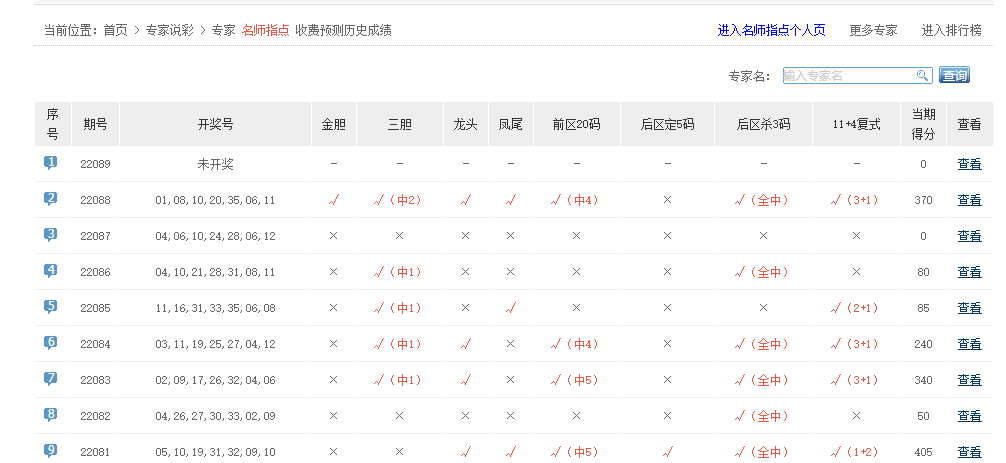Open 进入名师指点个人页 link
Viewport: 1006px width, 463px height.
pyautogui.click(x=771, y=30)
